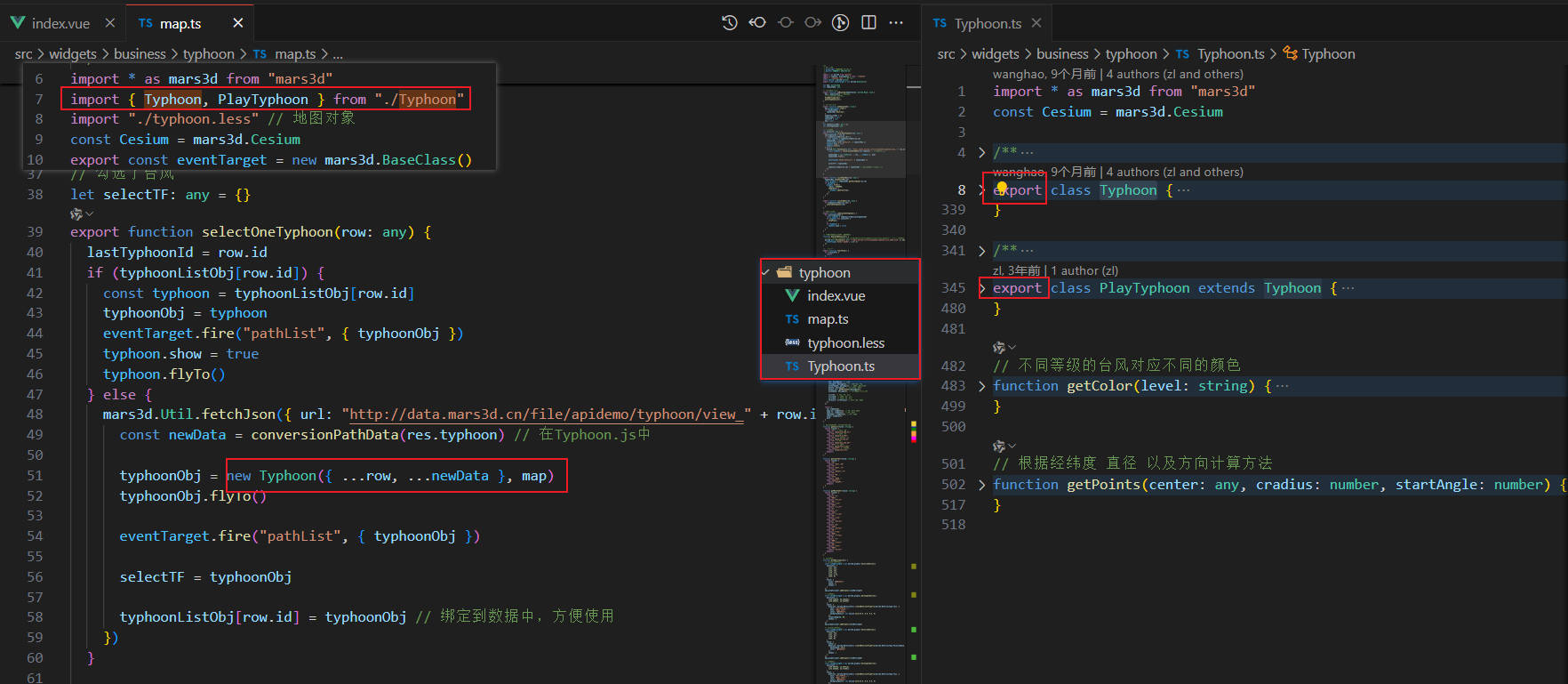This screenshot has height=684, width=1568.
Task: Expand the folded getColor function
Action: coord(981,386)
